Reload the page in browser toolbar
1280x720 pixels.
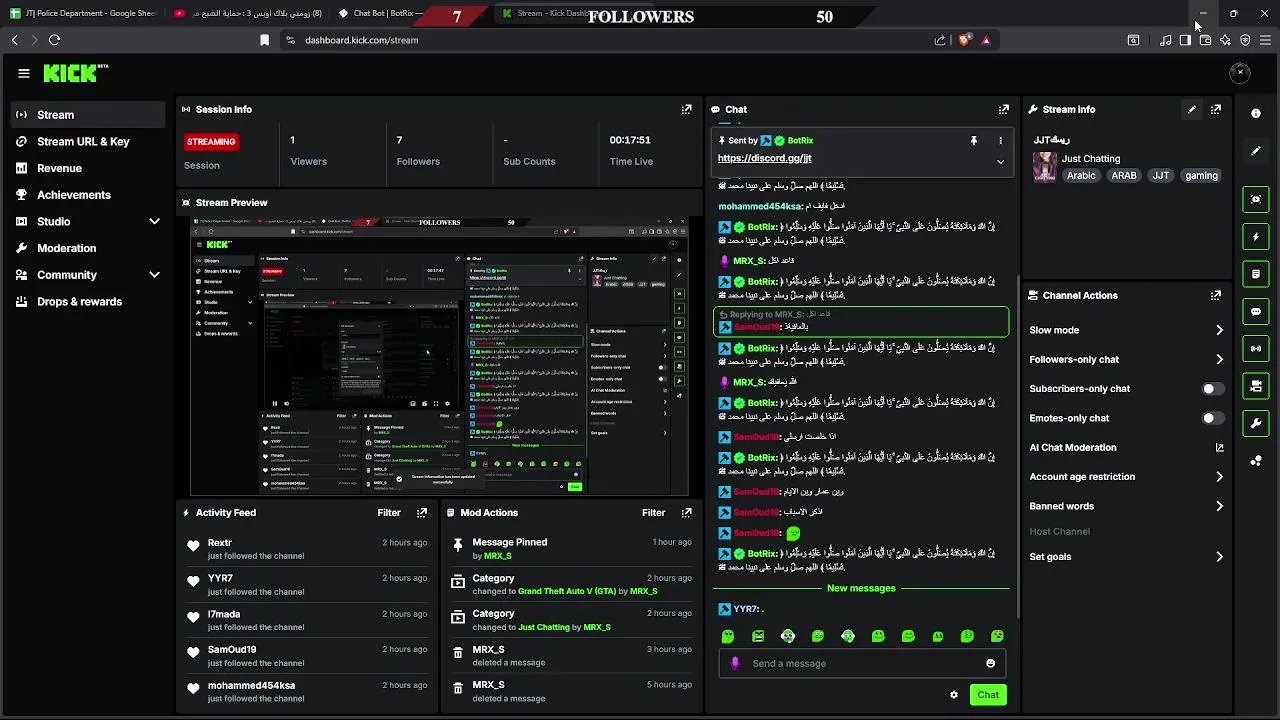pyautogui.click(x=54, y=40)
